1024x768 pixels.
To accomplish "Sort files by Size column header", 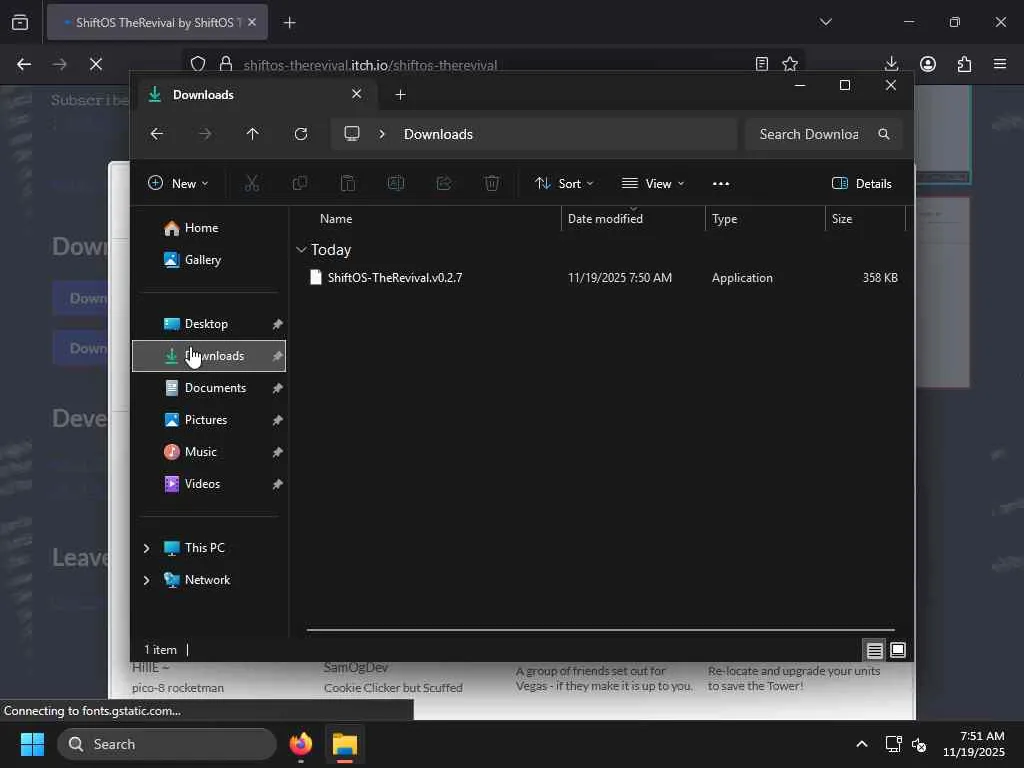I will [842, 219].
